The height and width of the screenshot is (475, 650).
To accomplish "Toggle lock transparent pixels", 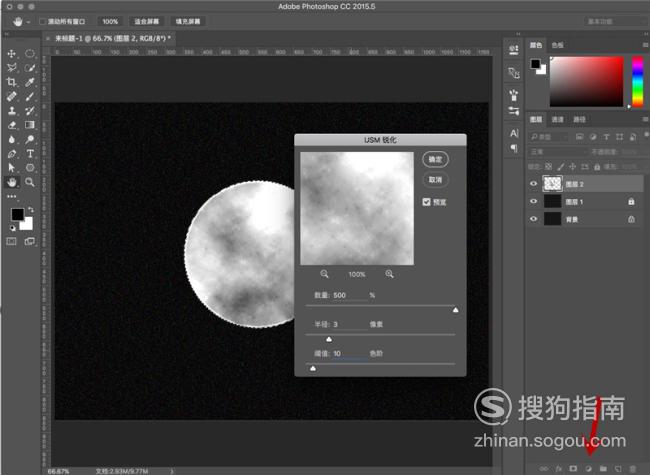I will (548, 167).
